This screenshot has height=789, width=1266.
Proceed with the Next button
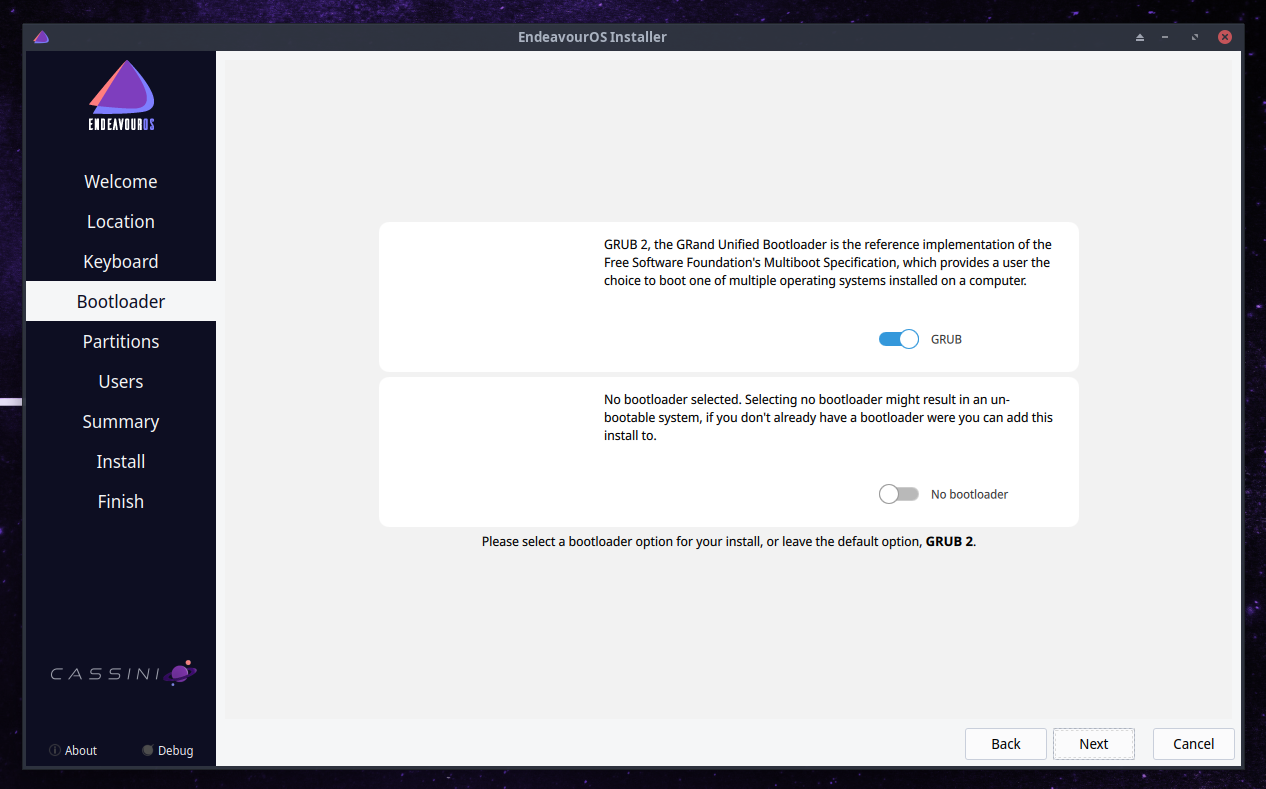[x=1094, y=743]
